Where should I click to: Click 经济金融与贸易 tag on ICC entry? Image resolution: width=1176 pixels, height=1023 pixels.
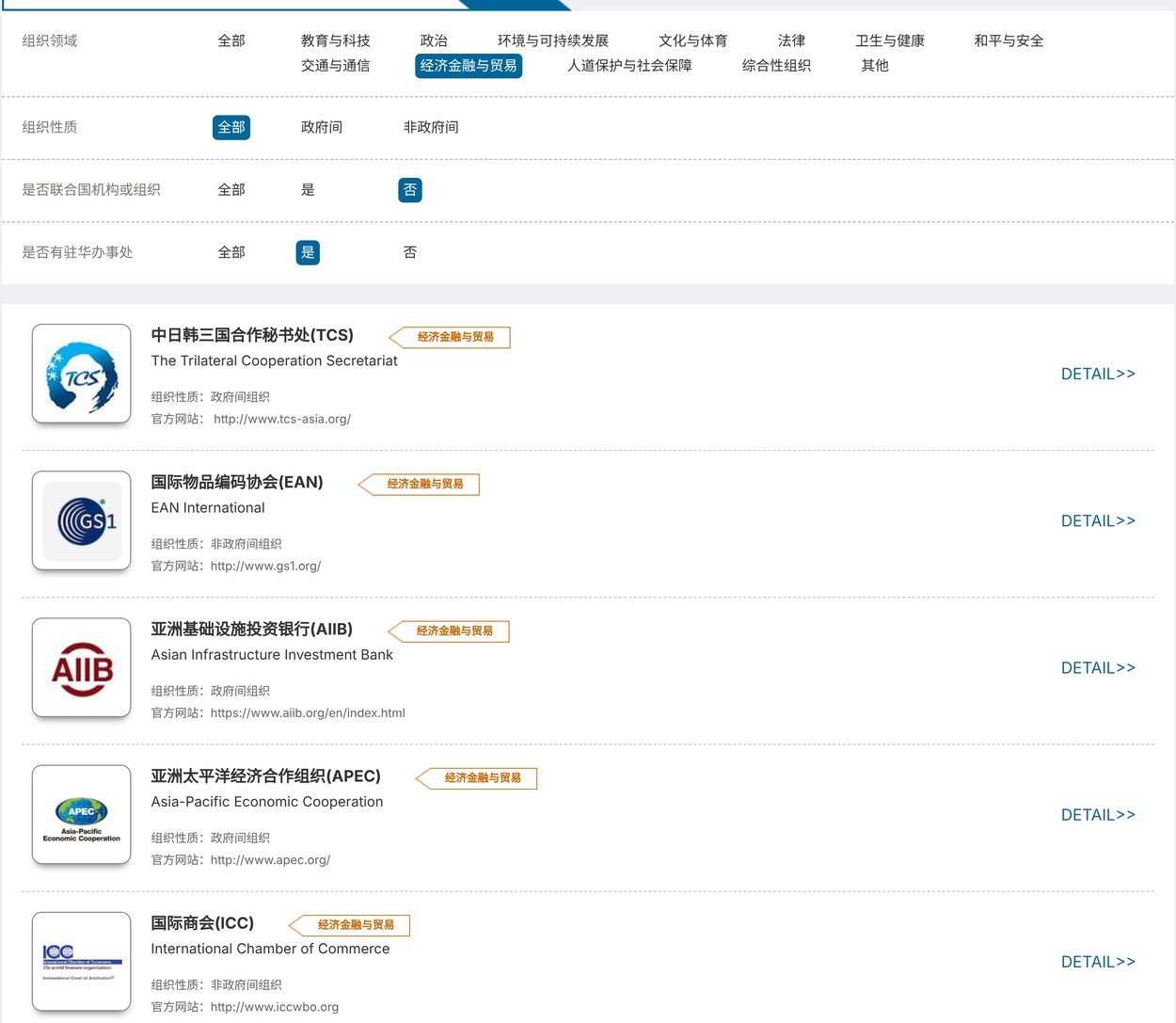pos(350,924)
